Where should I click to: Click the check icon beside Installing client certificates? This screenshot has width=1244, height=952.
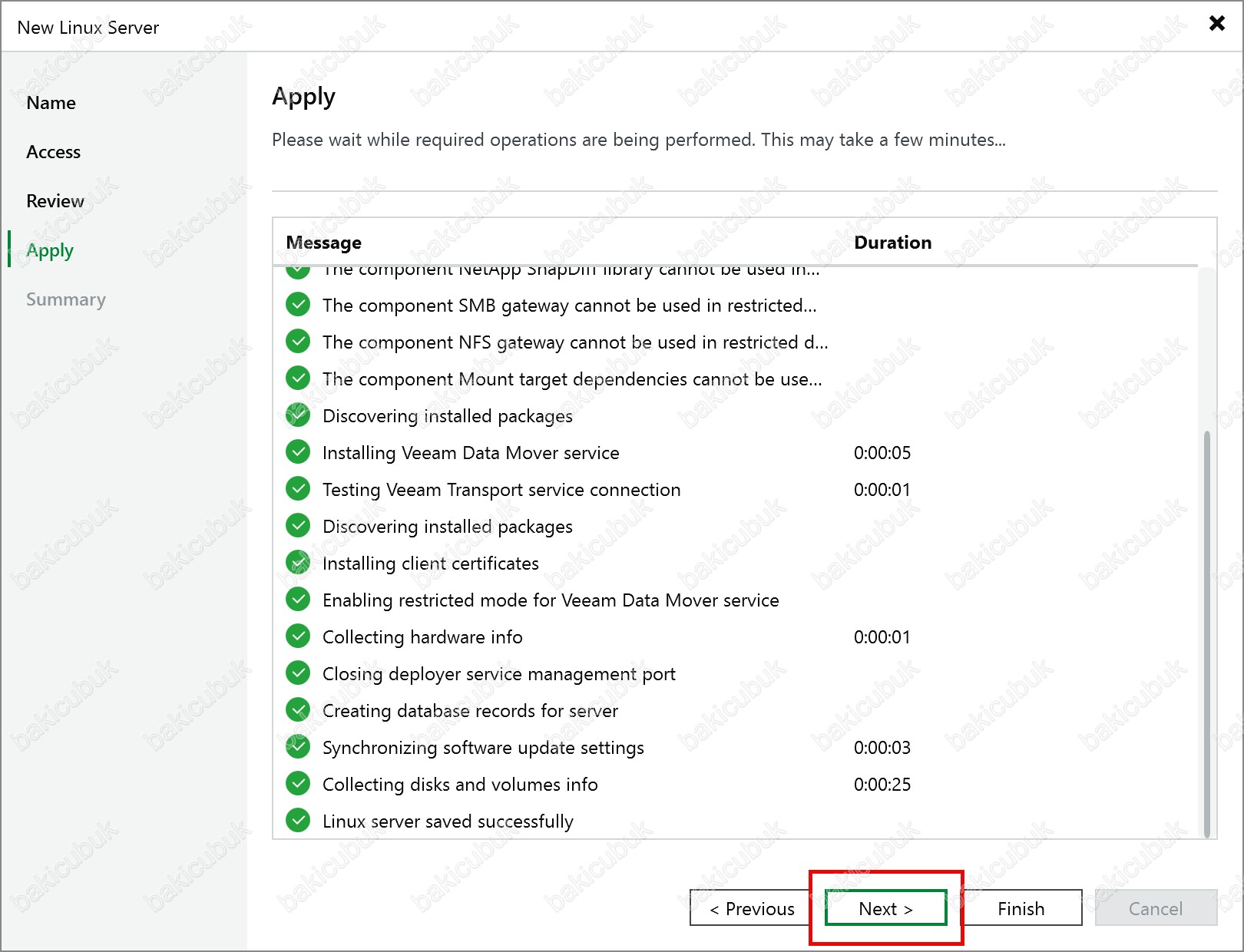tap(298, 563)
